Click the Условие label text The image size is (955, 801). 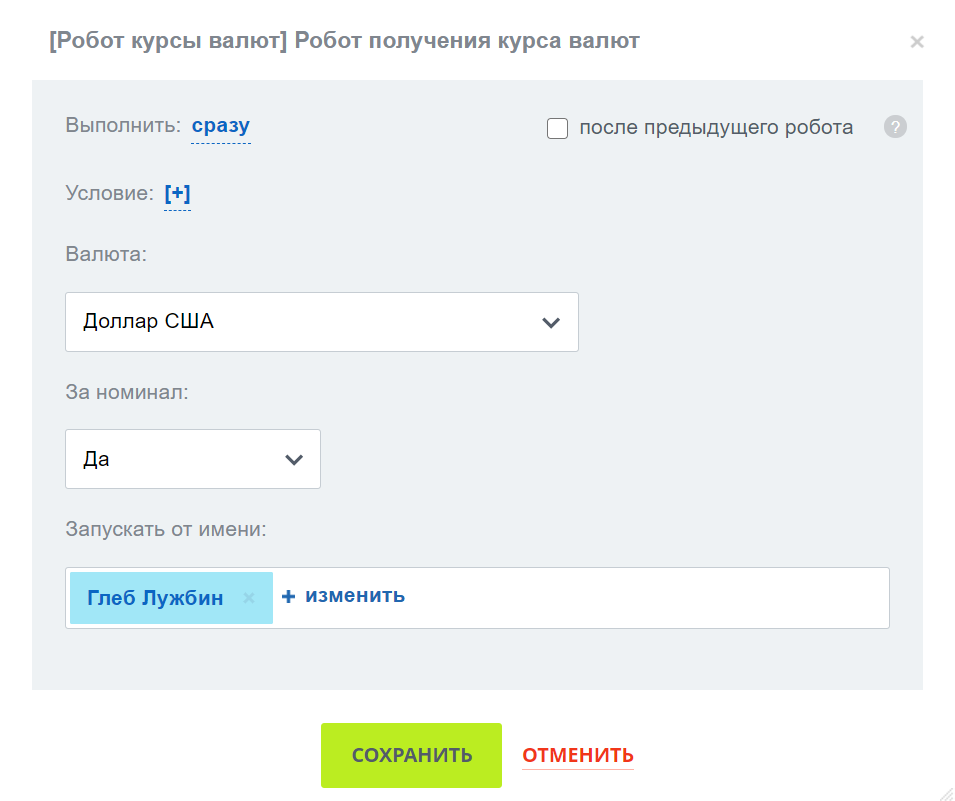point(109,193)
